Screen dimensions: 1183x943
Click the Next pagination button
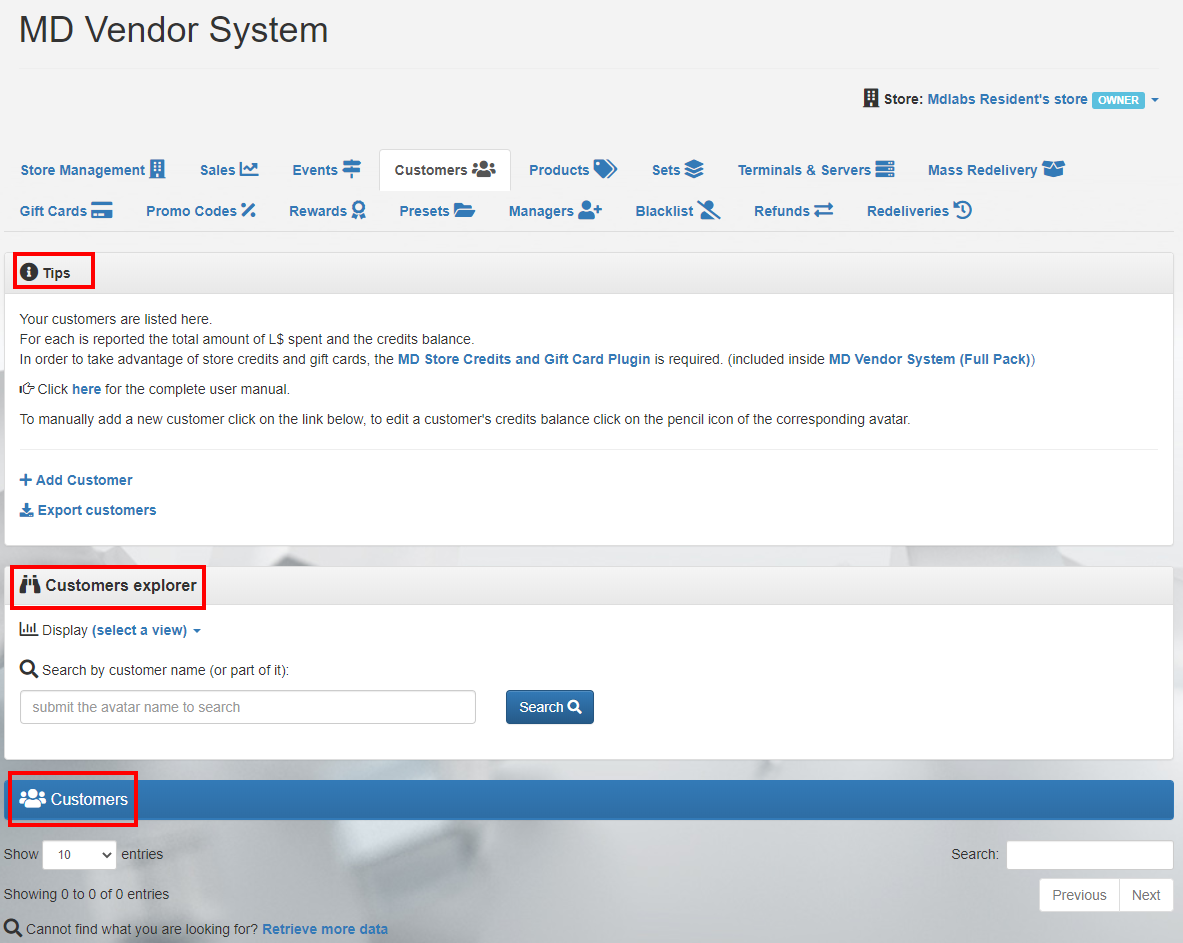[1146, 895]
